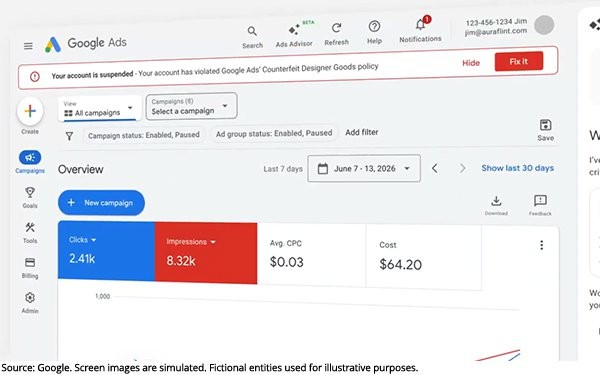Screen dimensions: 600x375
Task: Go to next date range
Action: (463, 168)
